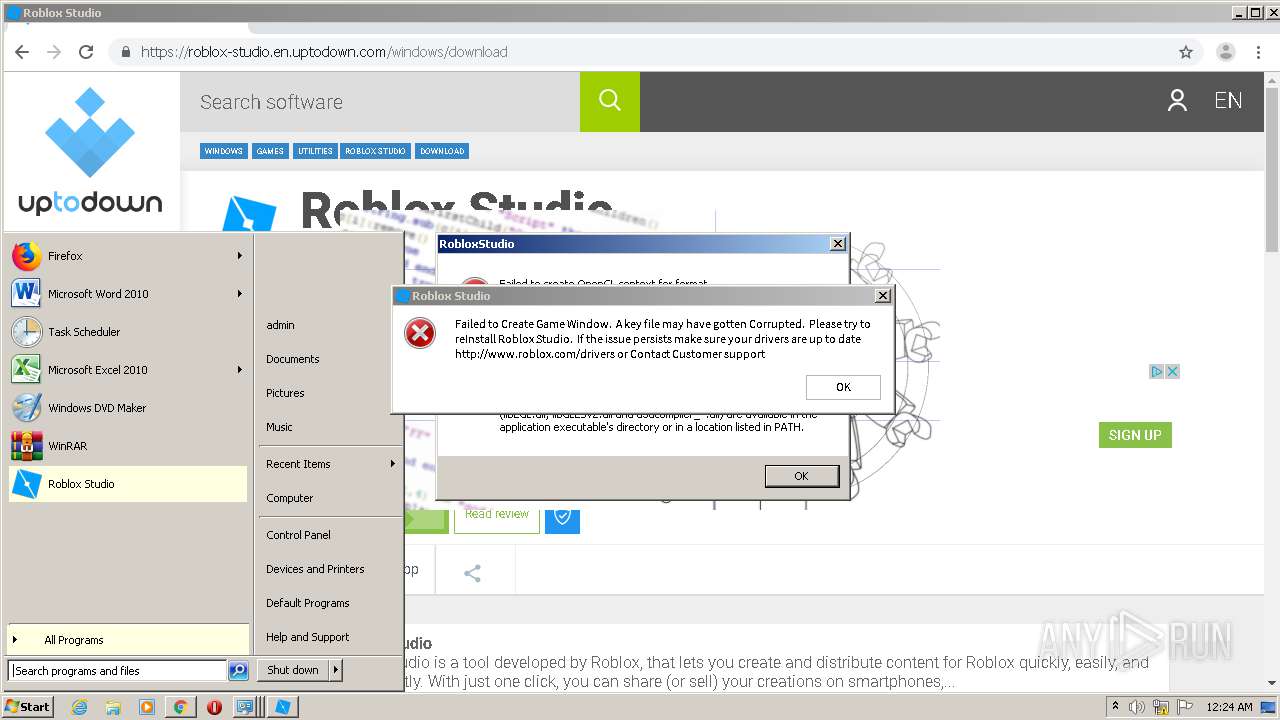Show hidden system tray icons
Screen dimensions: 1280x720
coord(1115,706)
